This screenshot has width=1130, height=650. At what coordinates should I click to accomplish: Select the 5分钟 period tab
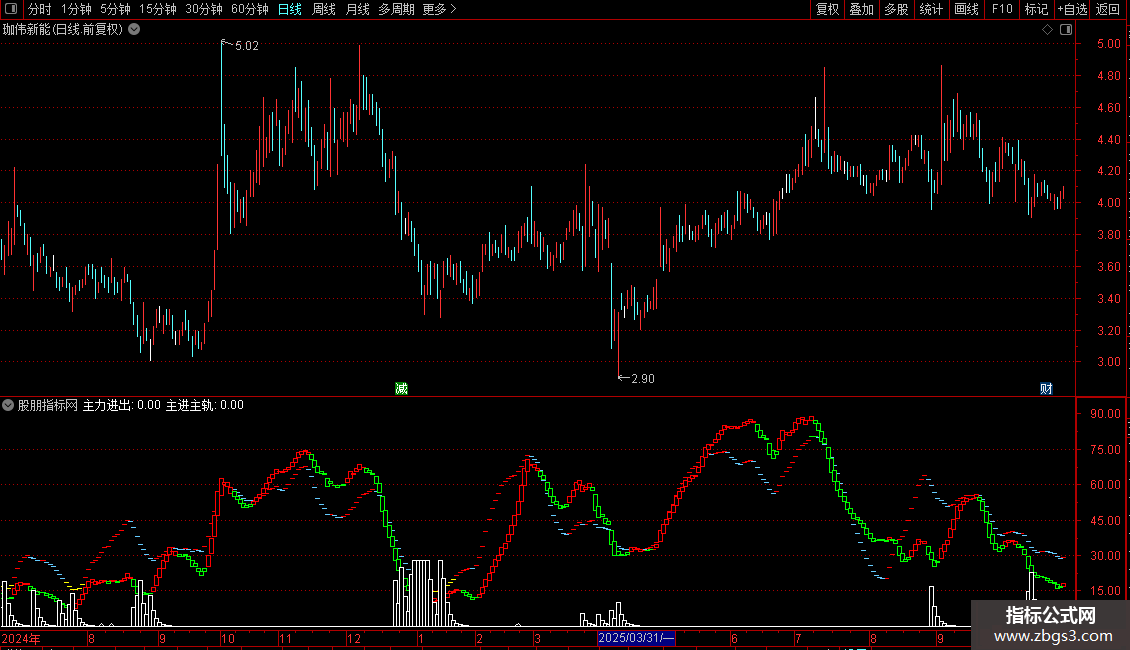click(115, 9)
